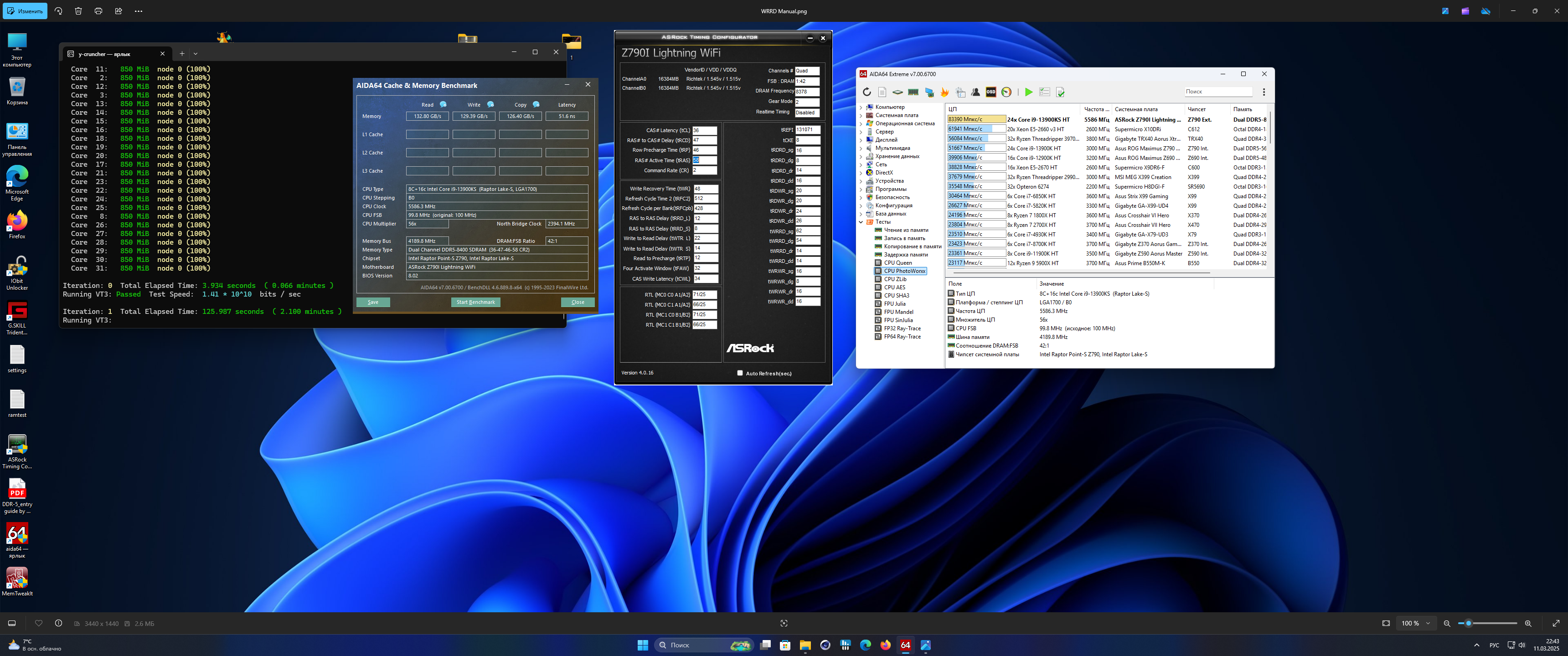Toggle the favorite heart icon
Screen dimensions: 1568x656
39,623
